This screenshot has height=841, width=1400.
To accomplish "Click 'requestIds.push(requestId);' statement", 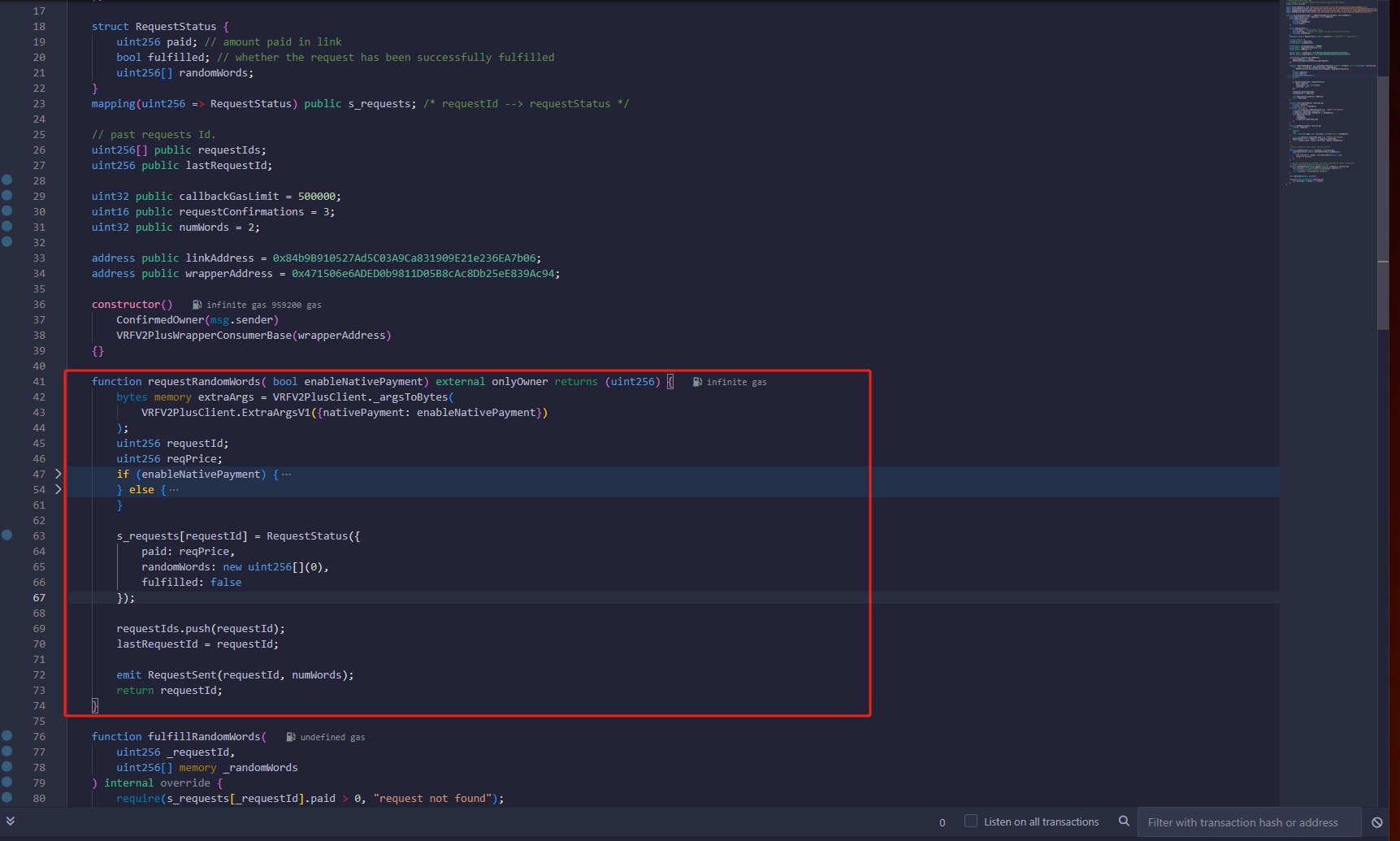I will (x=201, y=629).
